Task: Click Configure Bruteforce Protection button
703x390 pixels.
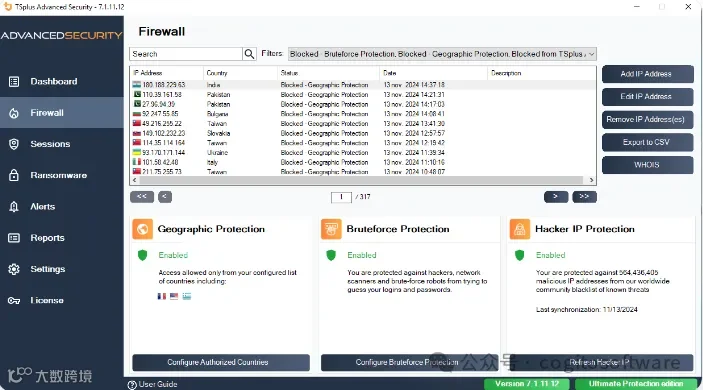Action: [x=409, y=363]
